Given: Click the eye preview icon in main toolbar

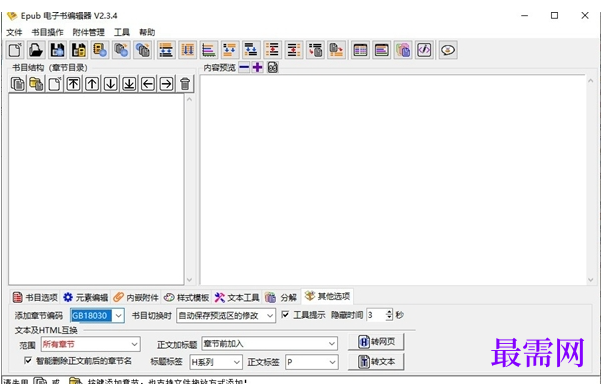Looking at the screenshot, I should point(448,50).
